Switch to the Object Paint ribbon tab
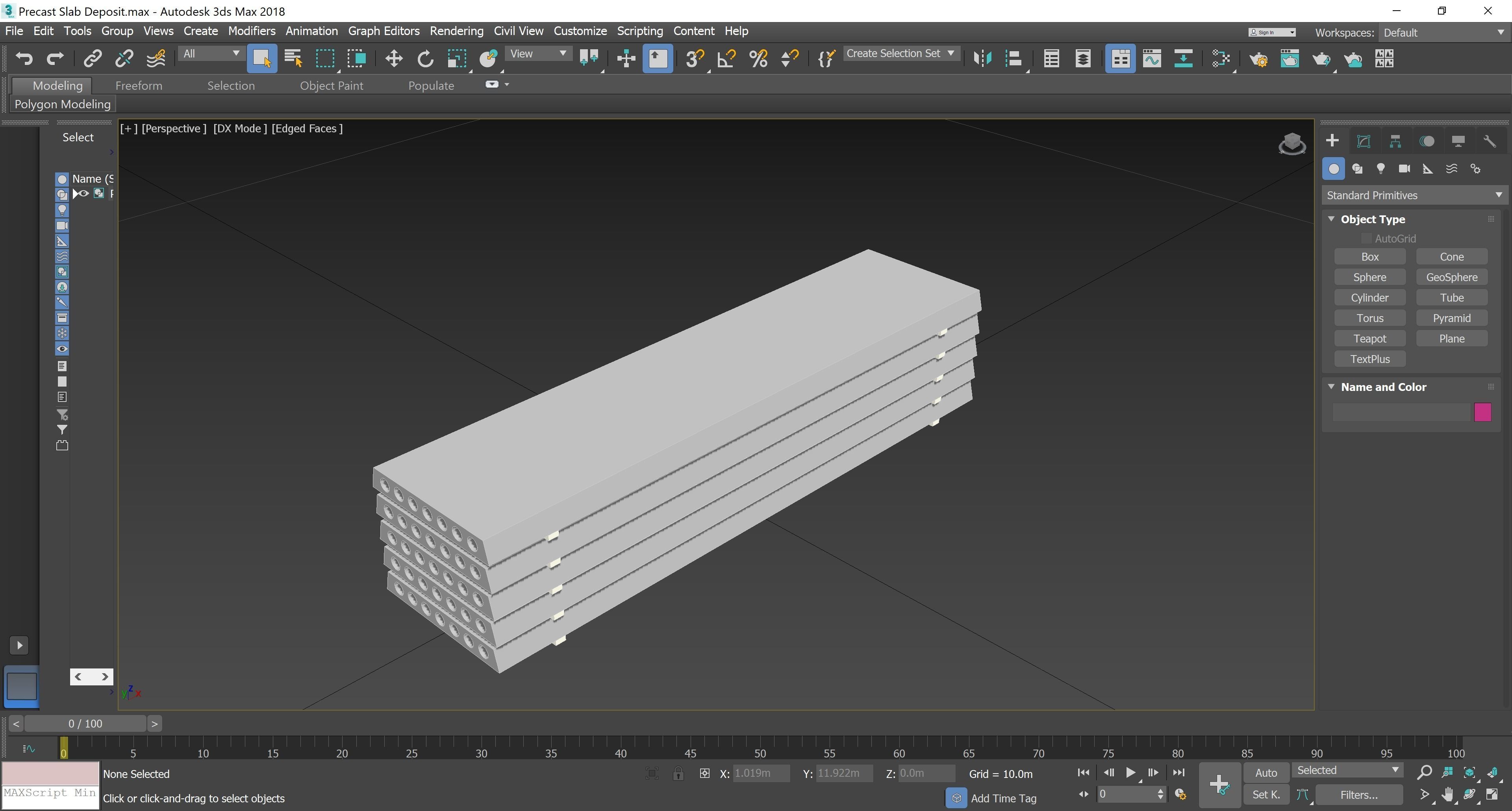Image resolution: width=1512 pixels, height=811 pixels. click(332, 86)
